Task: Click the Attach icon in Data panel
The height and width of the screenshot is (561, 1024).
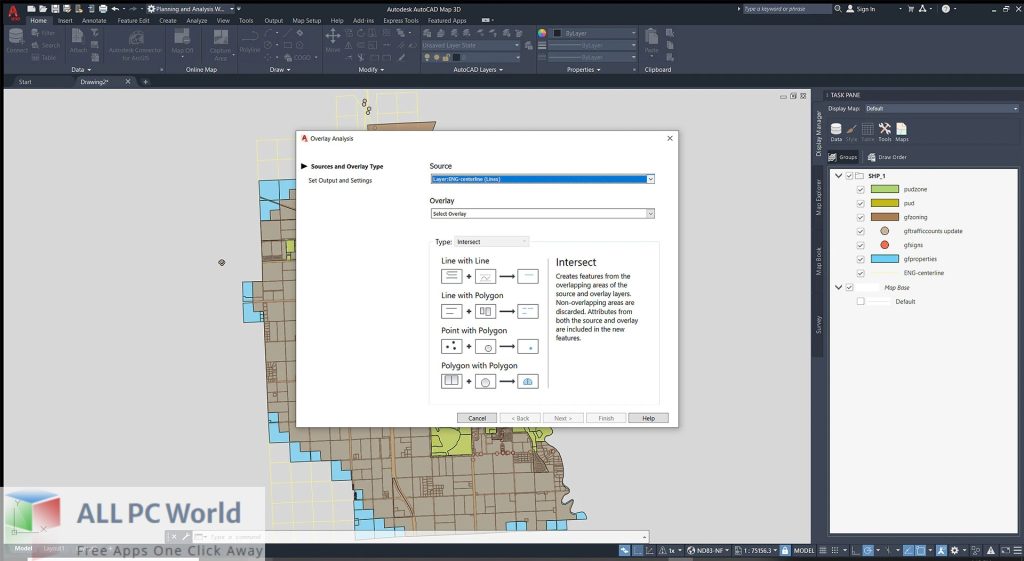Action: tap(78, 40)
